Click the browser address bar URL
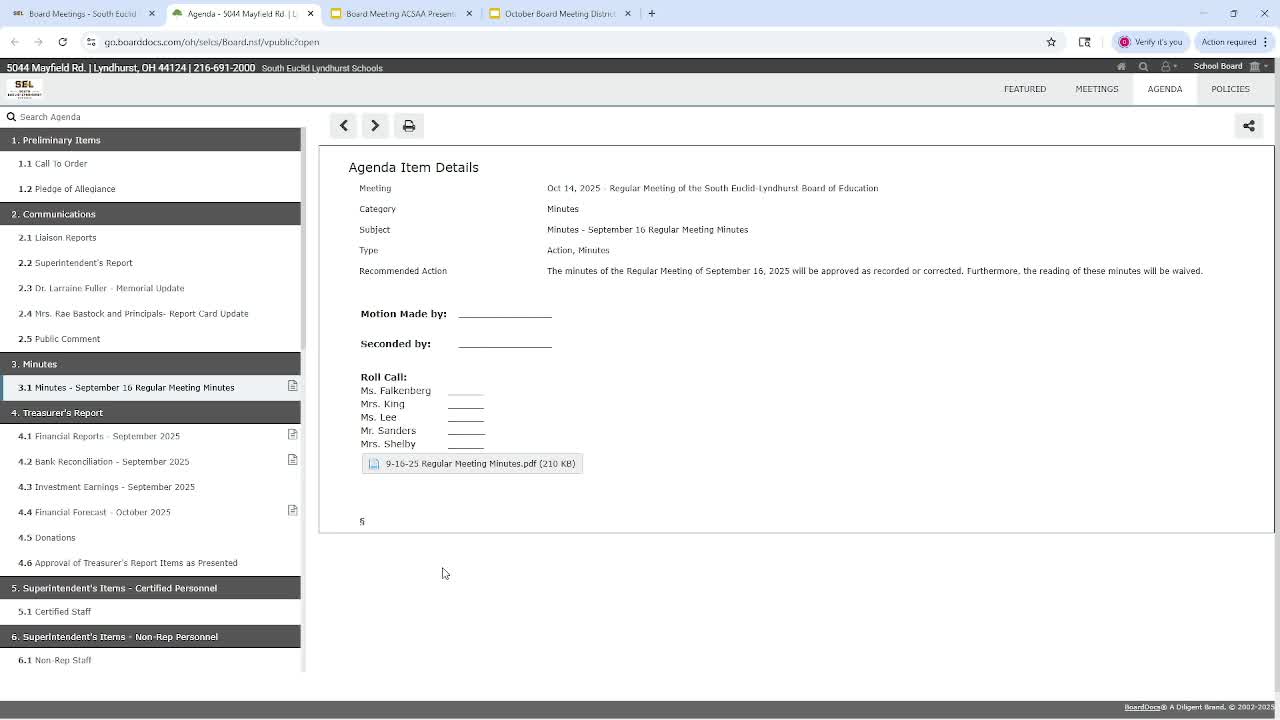1280x720 pixels. pos(212,42)
